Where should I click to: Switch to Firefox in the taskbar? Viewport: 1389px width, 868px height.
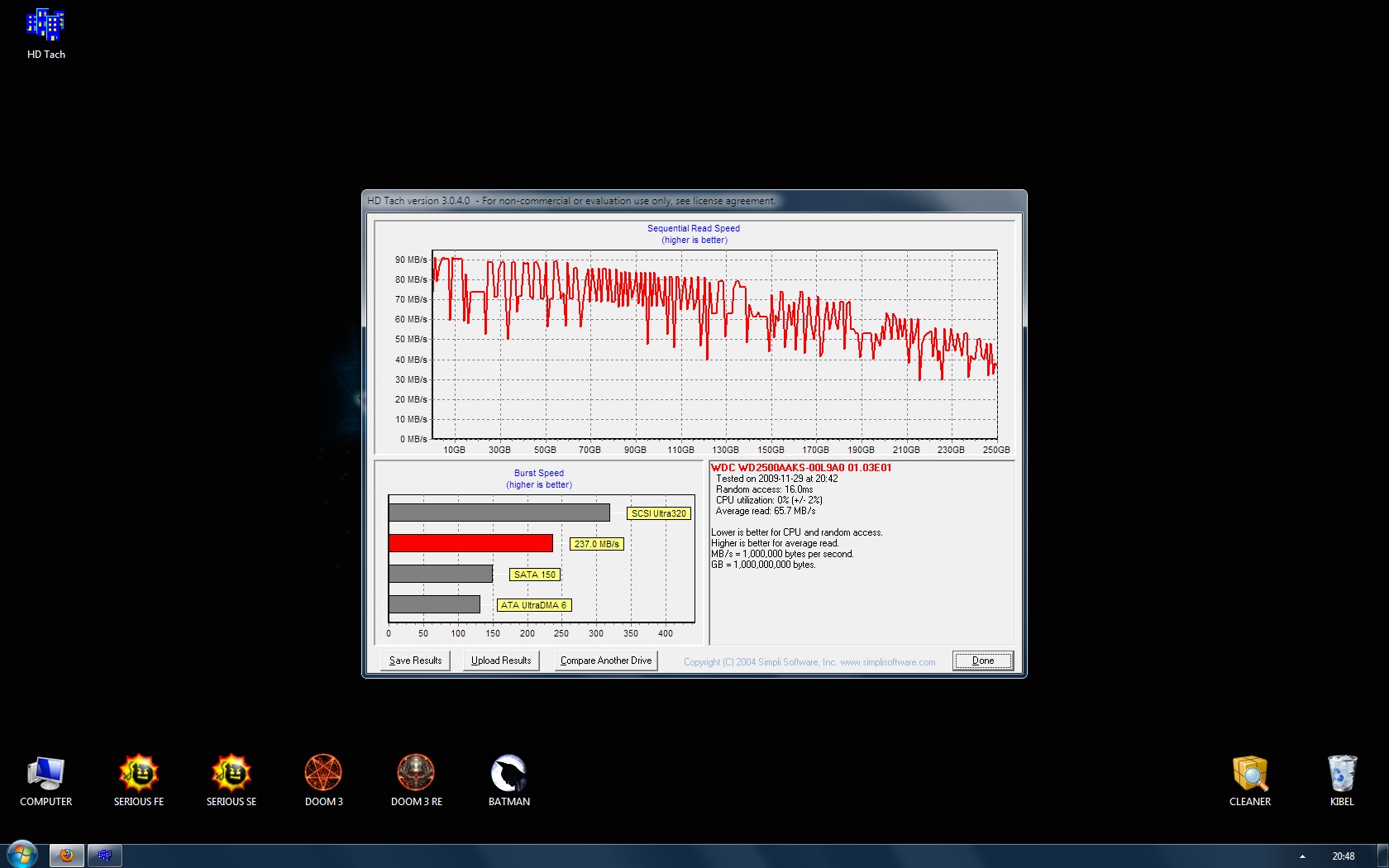pyautogui.click(x=67, y=856)
